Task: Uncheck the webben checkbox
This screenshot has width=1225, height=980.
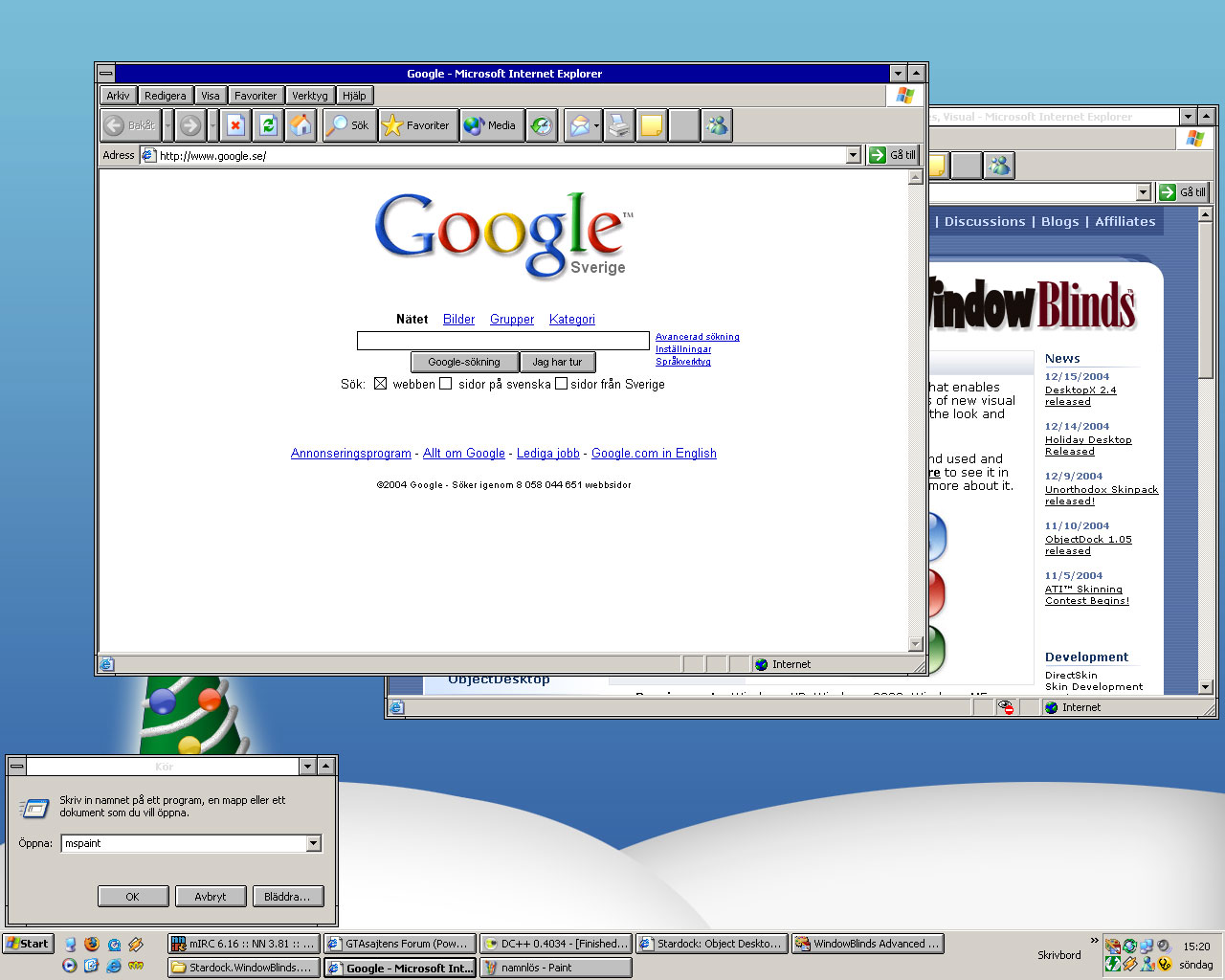Action: (380, 384)
